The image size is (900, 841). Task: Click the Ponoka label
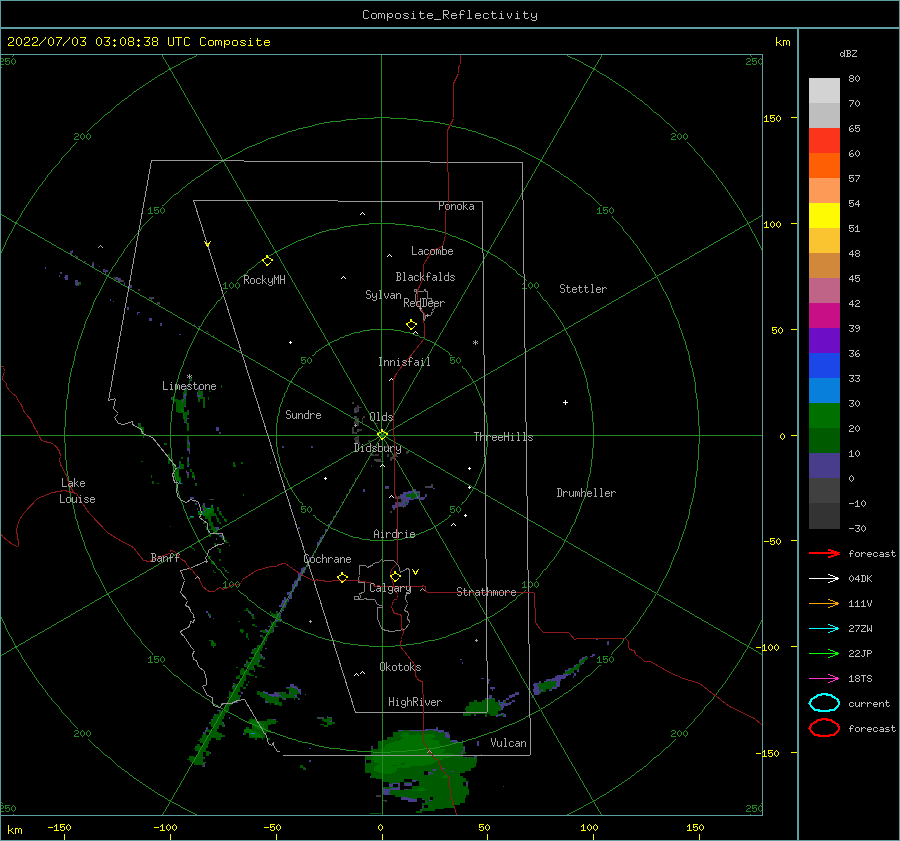click(x=456, y=207)
